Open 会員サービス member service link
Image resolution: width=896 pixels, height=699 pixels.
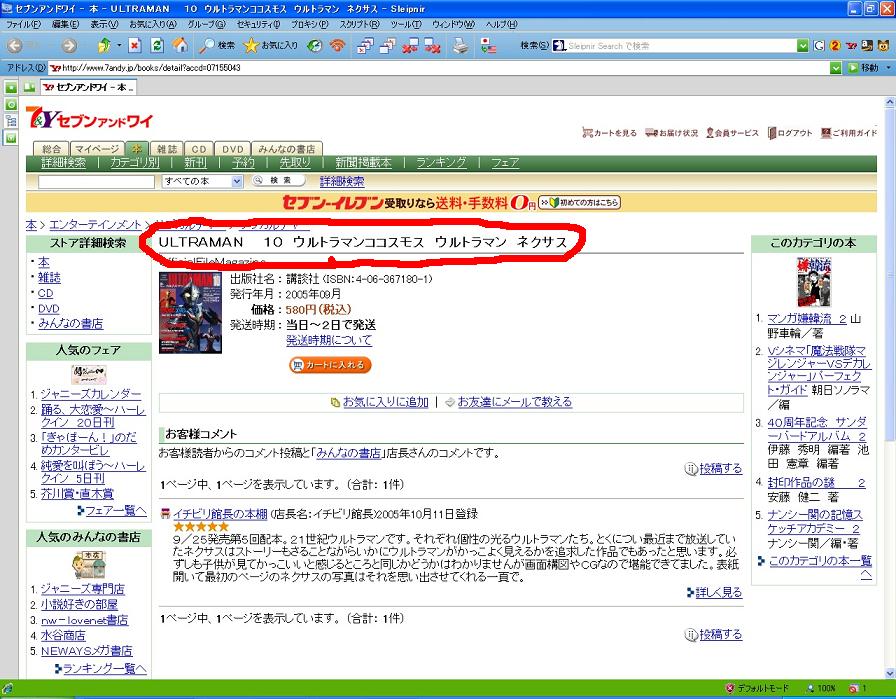[732, 133]
